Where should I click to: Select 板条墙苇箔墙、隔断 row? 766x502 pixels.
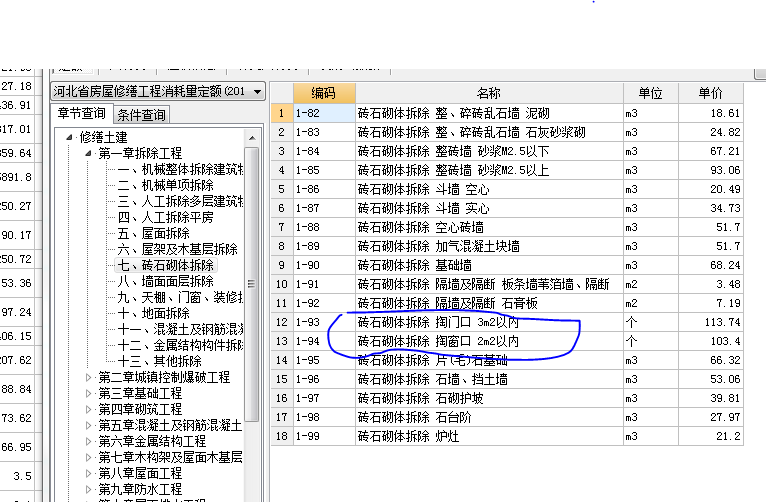[507, 284]
